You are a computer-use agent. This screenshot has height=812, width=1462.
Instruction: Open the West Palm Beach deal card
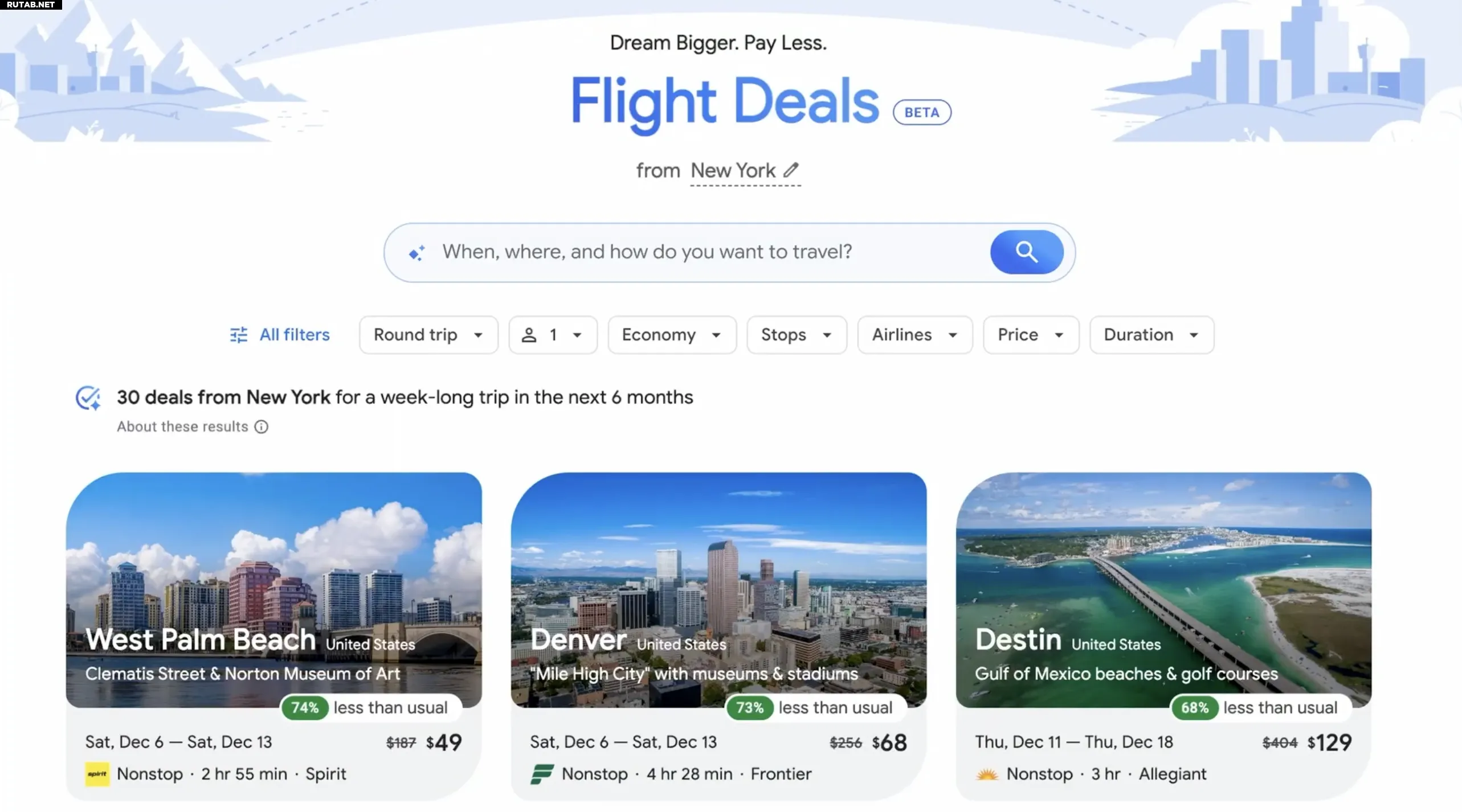[274, 635]
